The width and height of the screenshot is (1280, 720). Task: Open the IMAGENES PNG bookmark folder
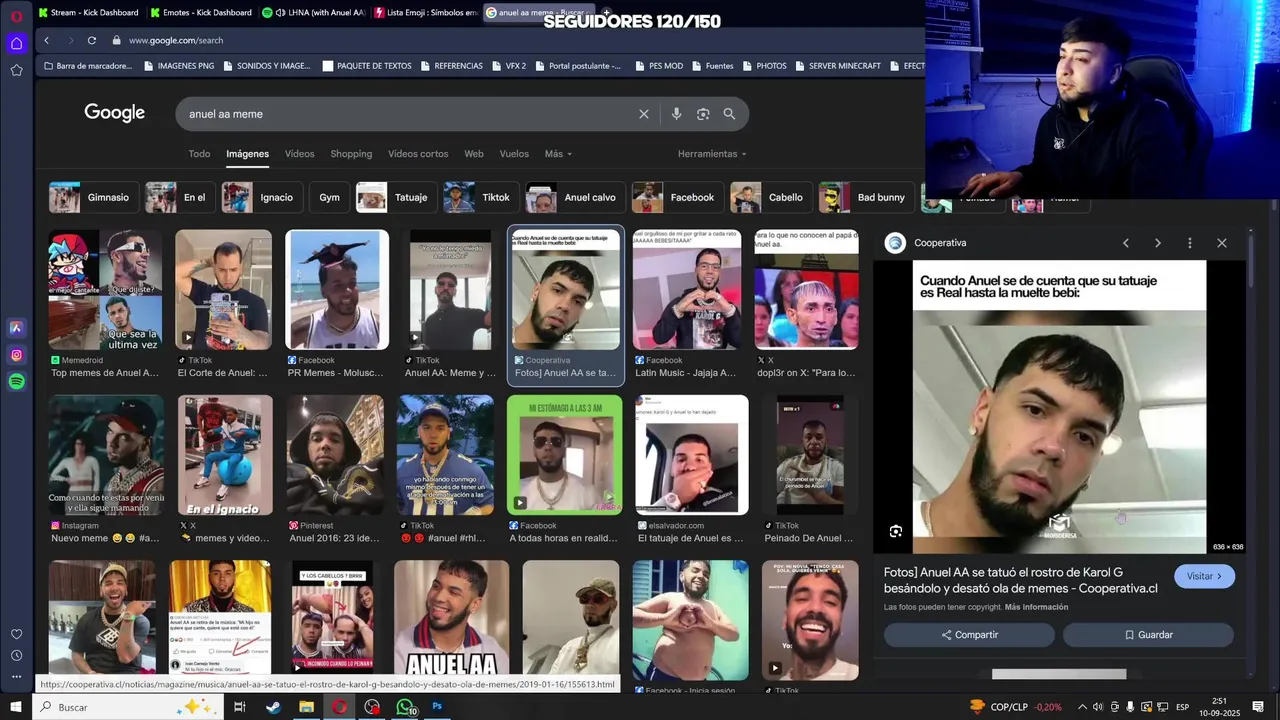[x=179, y=66]
